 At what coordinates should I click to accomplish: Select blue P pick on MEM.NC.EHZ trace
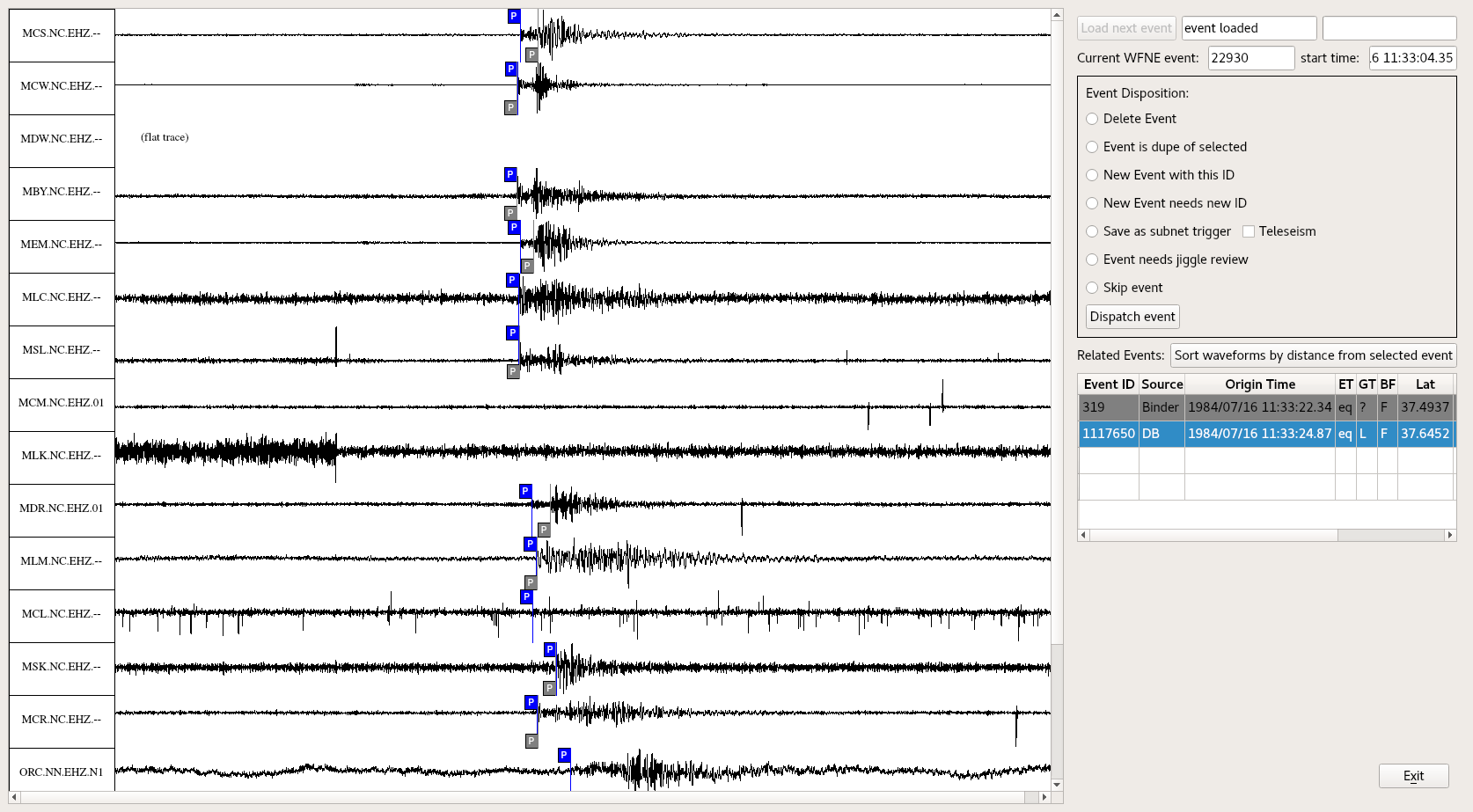tap(514, 227)
